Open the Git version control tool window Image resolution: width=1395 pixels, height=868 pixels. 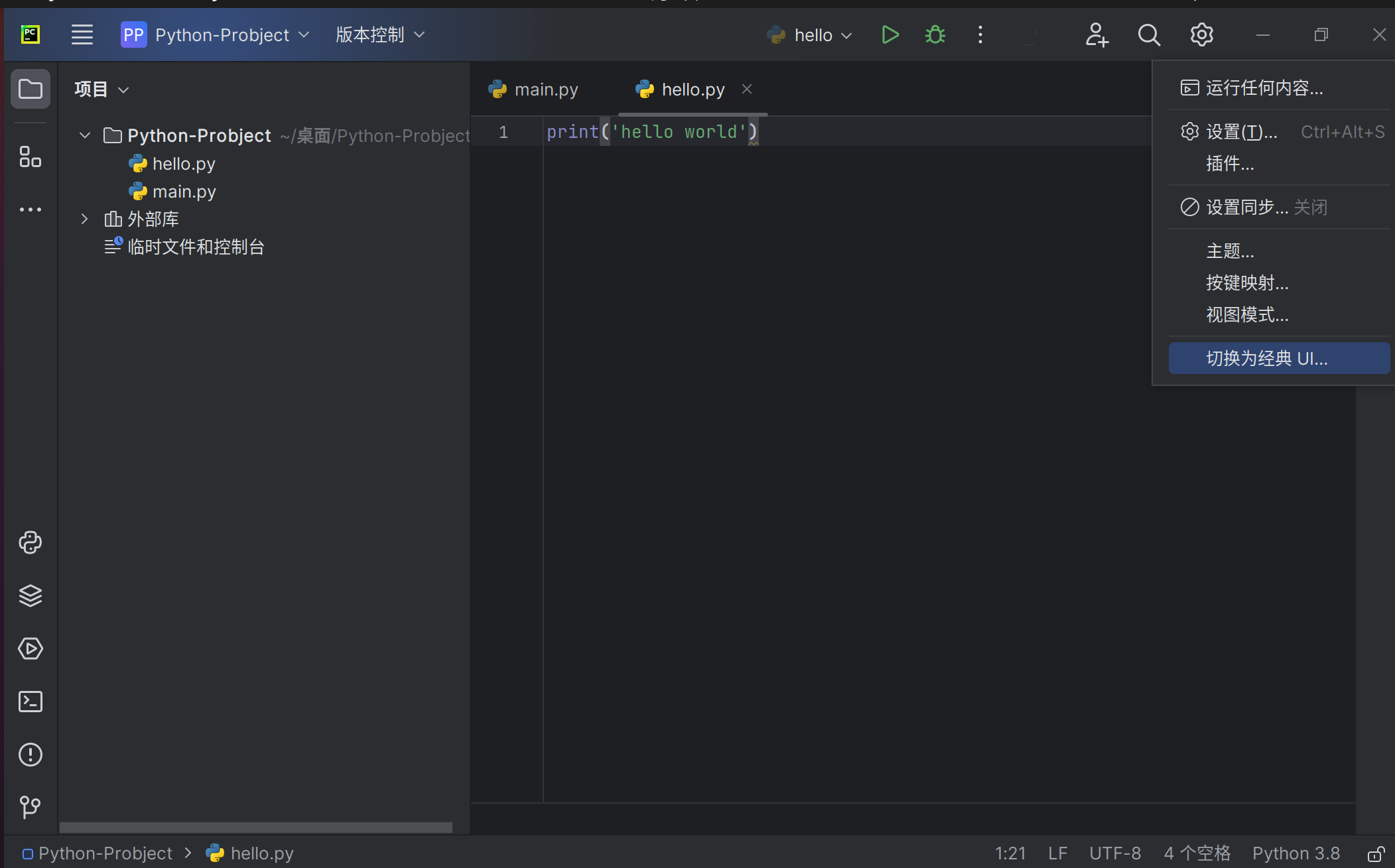point(31,807)
